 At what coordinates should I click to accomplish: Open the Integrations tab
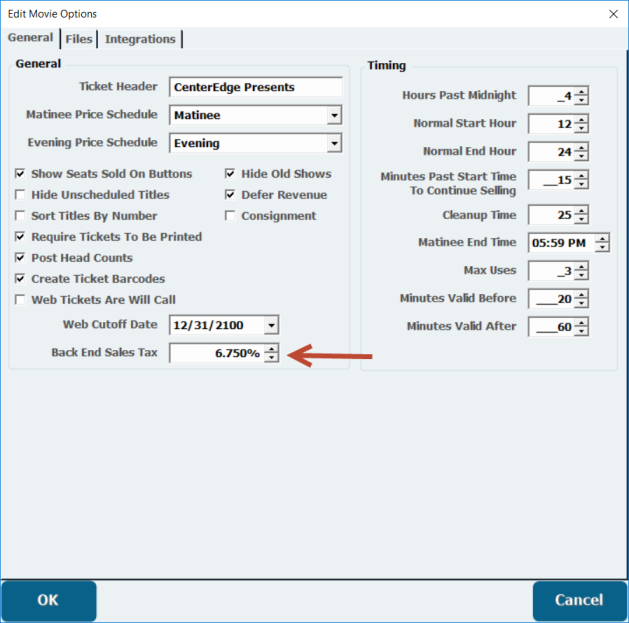coord(140,39)
